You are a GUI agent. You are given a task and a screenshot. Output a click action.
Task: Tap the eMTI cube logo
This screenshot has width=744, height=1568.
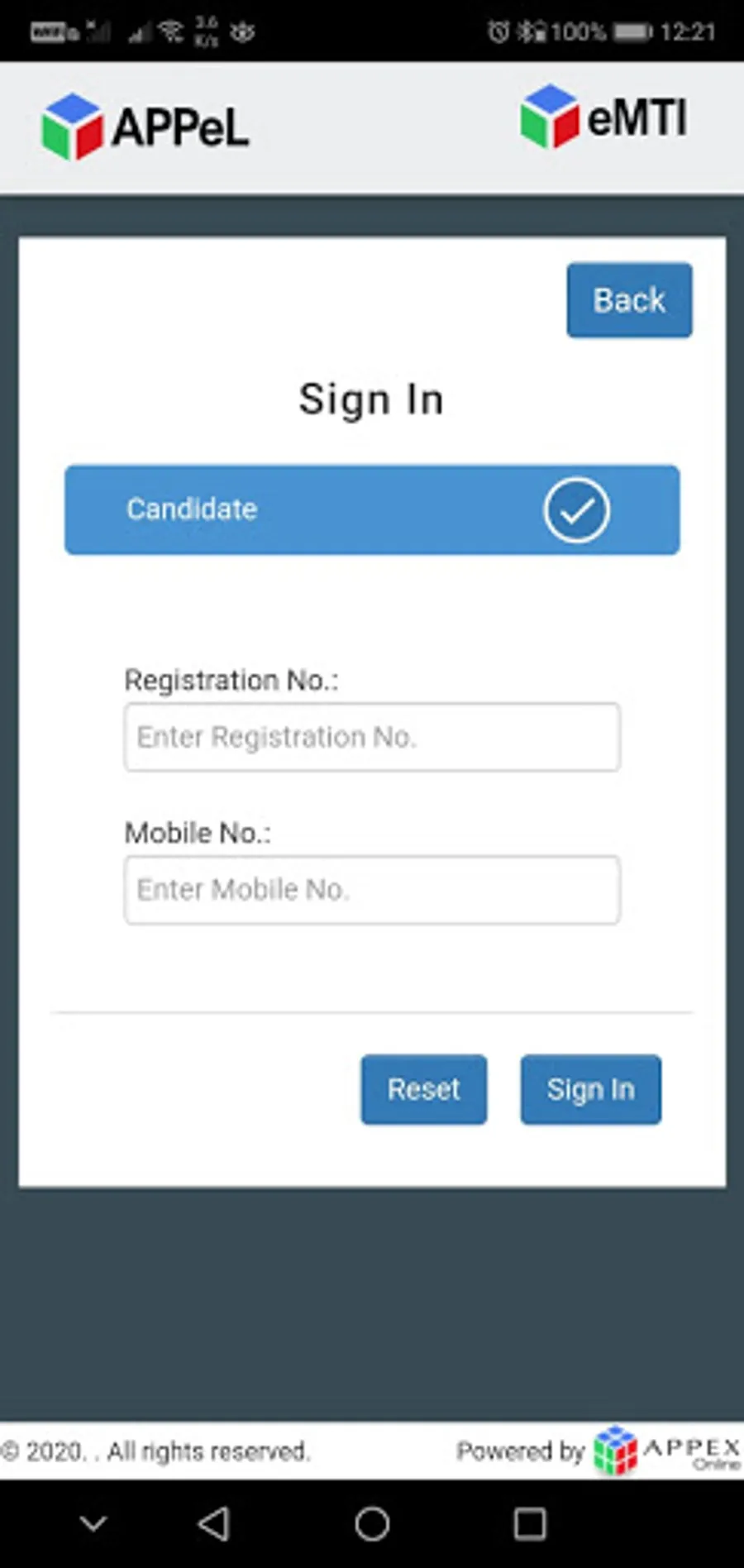(x=549, y=117)
